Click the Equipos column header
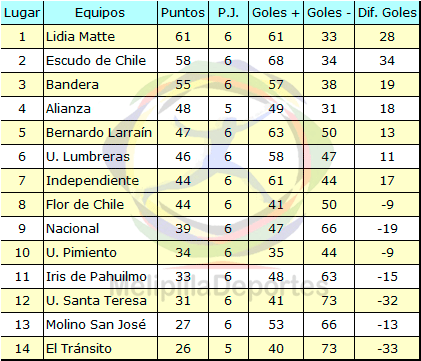This screenshot has width=421, height=361. point(100,13)
